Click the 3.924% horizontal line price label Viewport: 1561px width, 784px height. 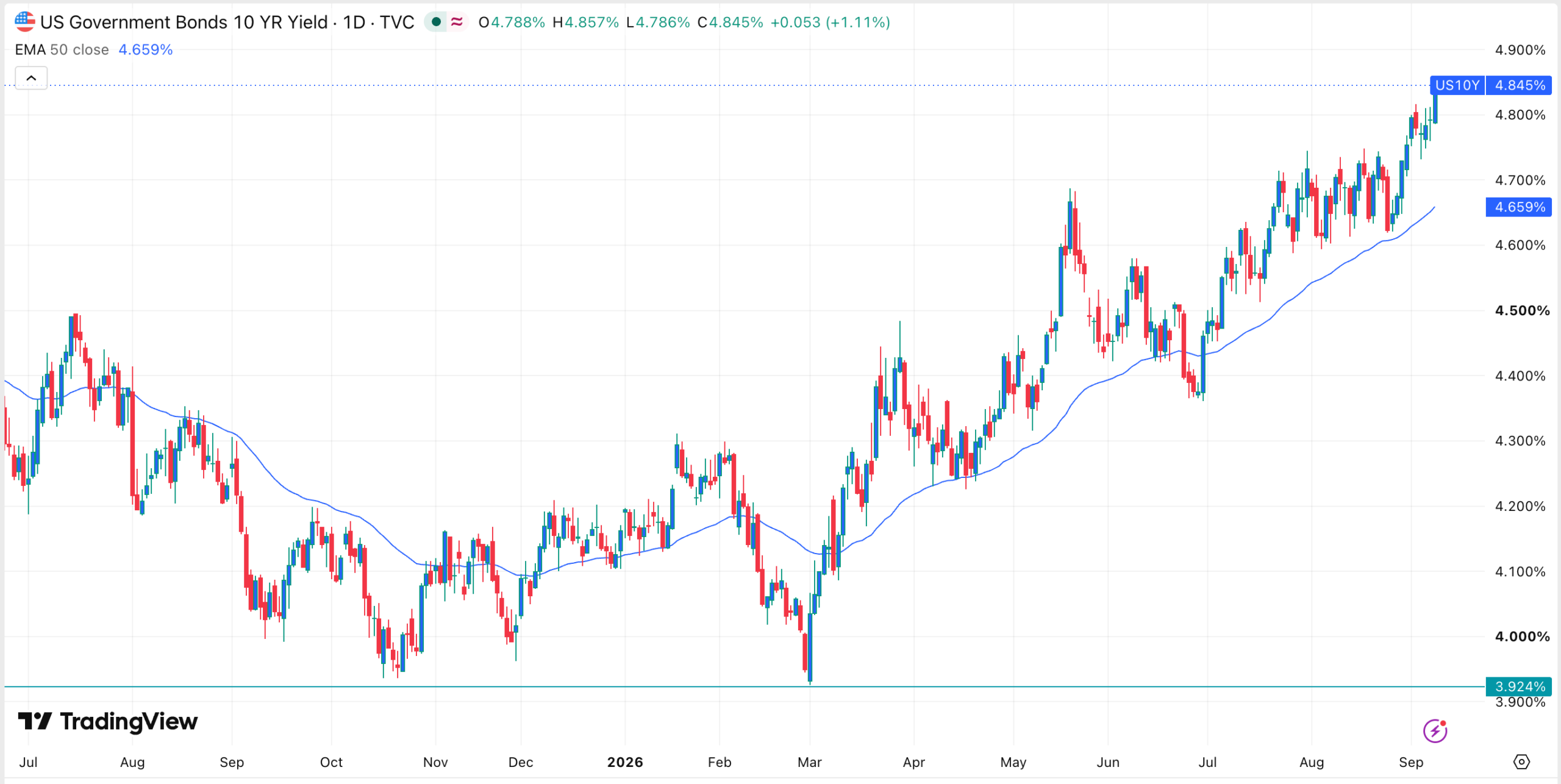coord(1519,686)
